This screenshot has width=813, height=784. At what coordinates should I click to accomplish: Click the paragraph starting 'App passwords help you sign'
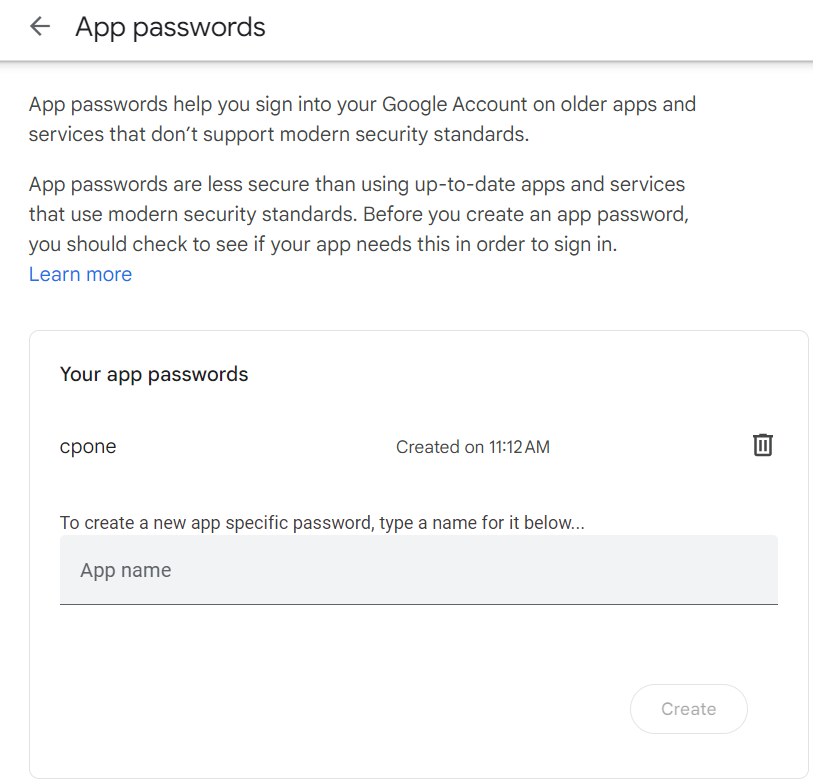click(362, 119)
